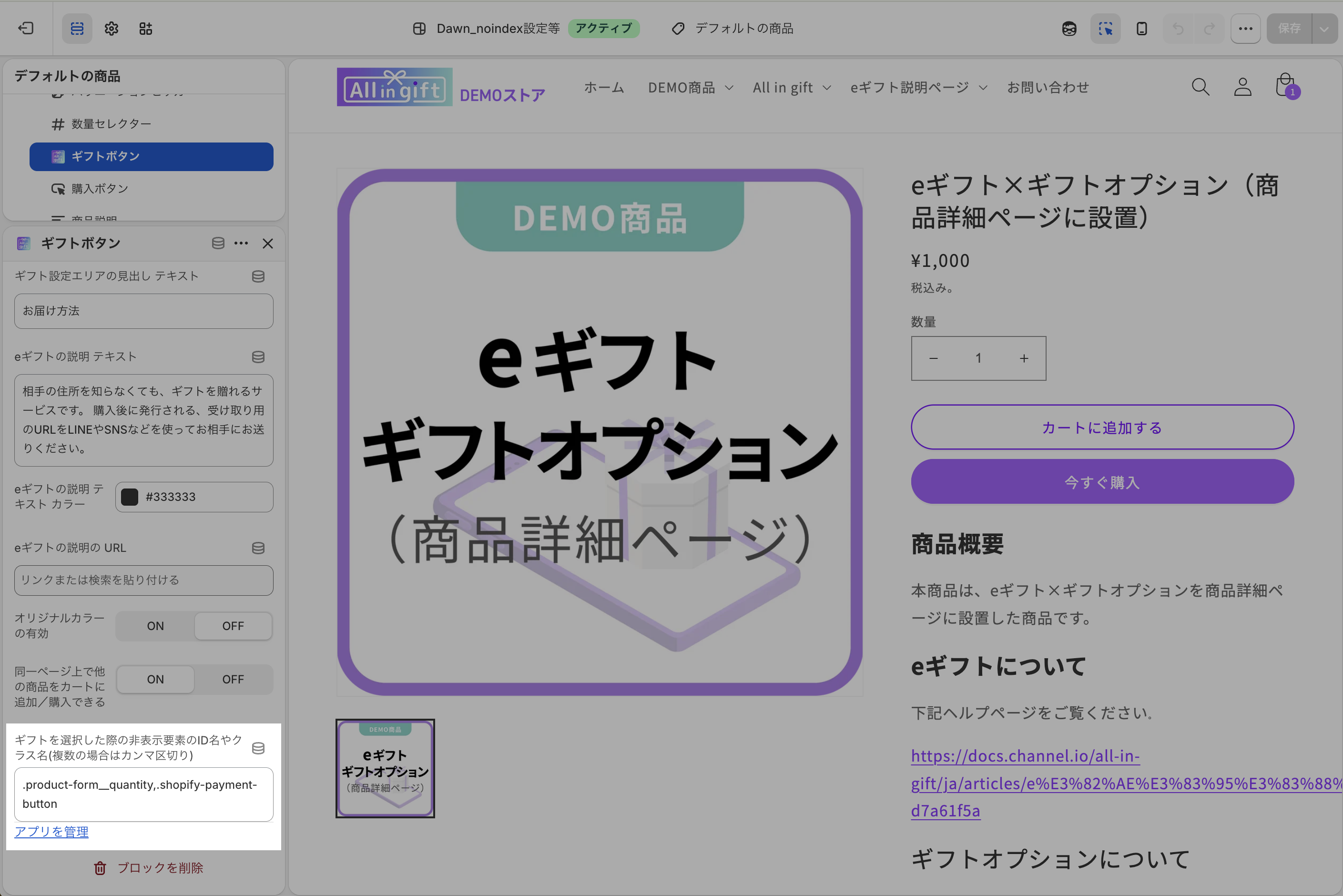
Task: Close the ギフトボタン settings panel
Action: coord(267,244)
